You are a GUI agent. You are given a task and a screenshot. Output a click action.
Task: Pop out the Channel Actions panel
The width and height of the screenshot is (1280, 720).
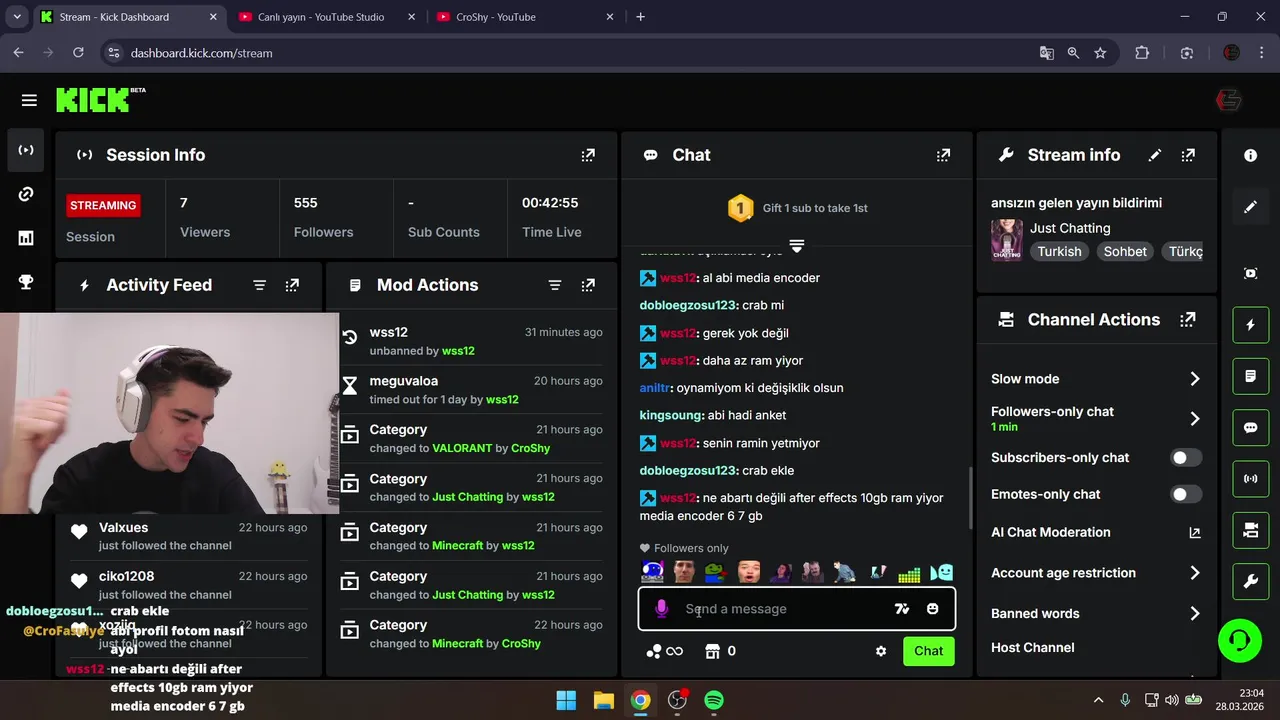1188,320
